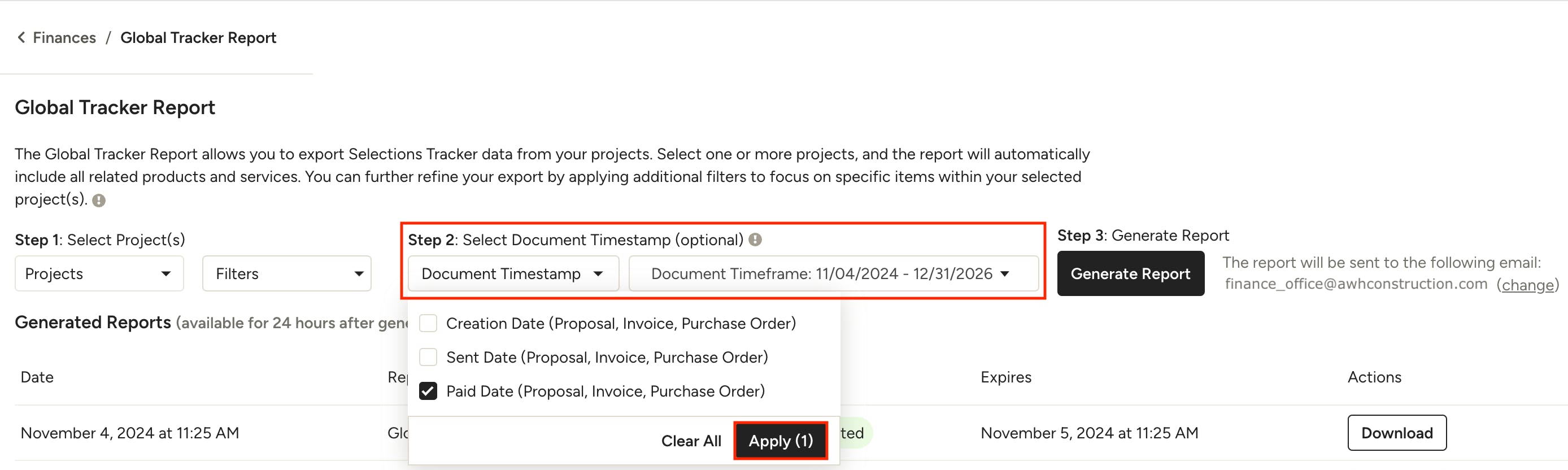This screenshot has height=470, width=1568.
Task: Uncheck the Paid Date checkbox
Action: click(x=428, y=391)
